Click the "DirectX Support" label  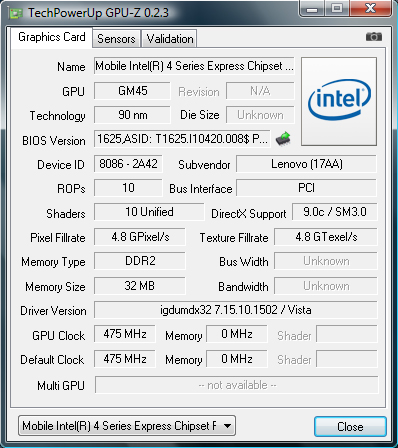pyautogui.click(x=249, y=214)
